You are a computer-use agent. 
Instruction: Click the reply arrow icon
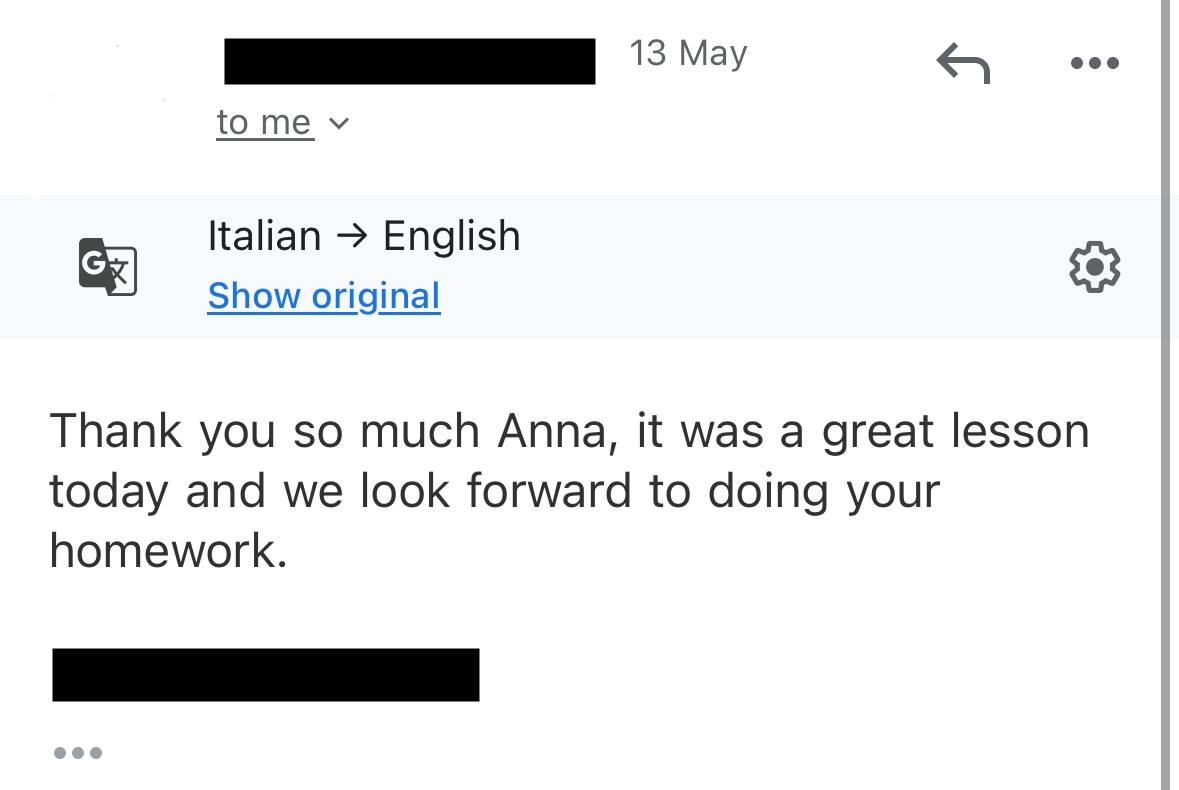pyautogui.click(x=963, y=64)
